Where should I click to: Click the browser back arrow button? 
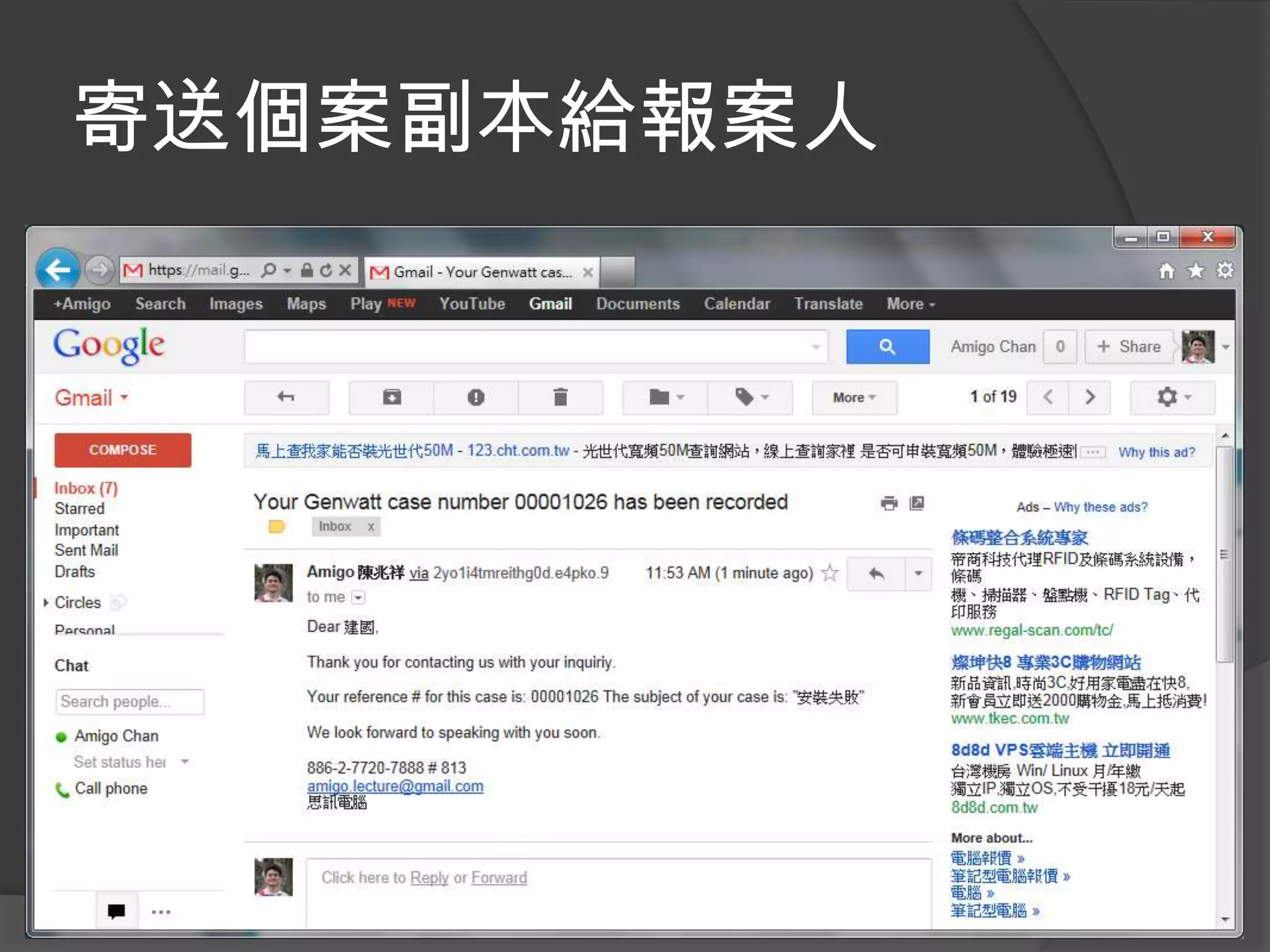coord(58,270)
